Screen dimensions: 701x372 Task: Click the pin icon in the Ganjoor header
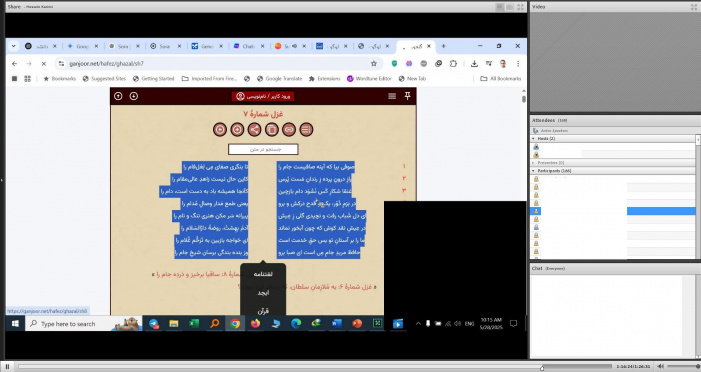pyautogui.click(x=407, y=96)
